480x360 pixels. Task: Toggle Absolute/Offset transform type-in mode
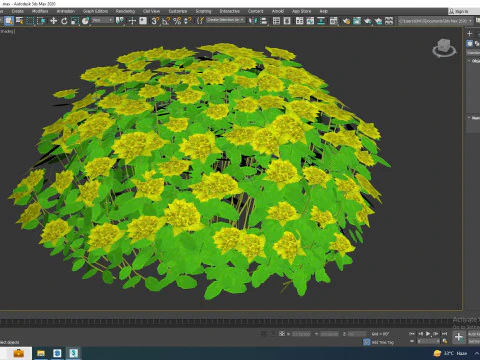click(x=282, y=333)
